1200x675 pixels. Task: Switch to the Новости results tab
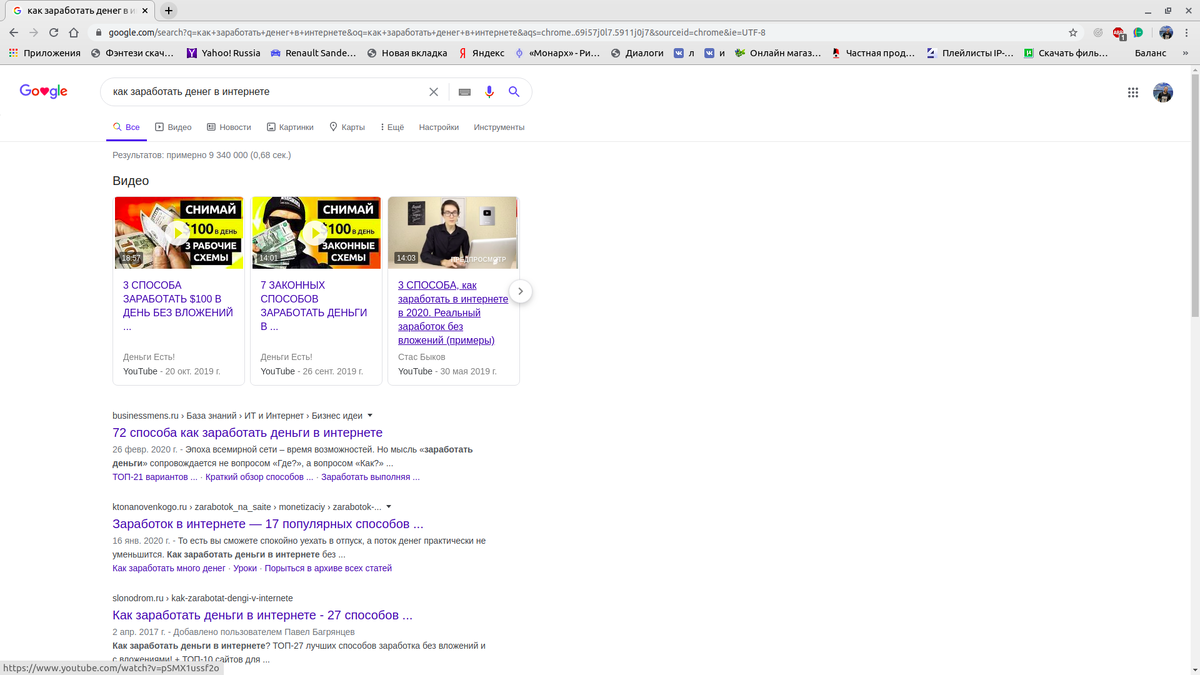229,127
